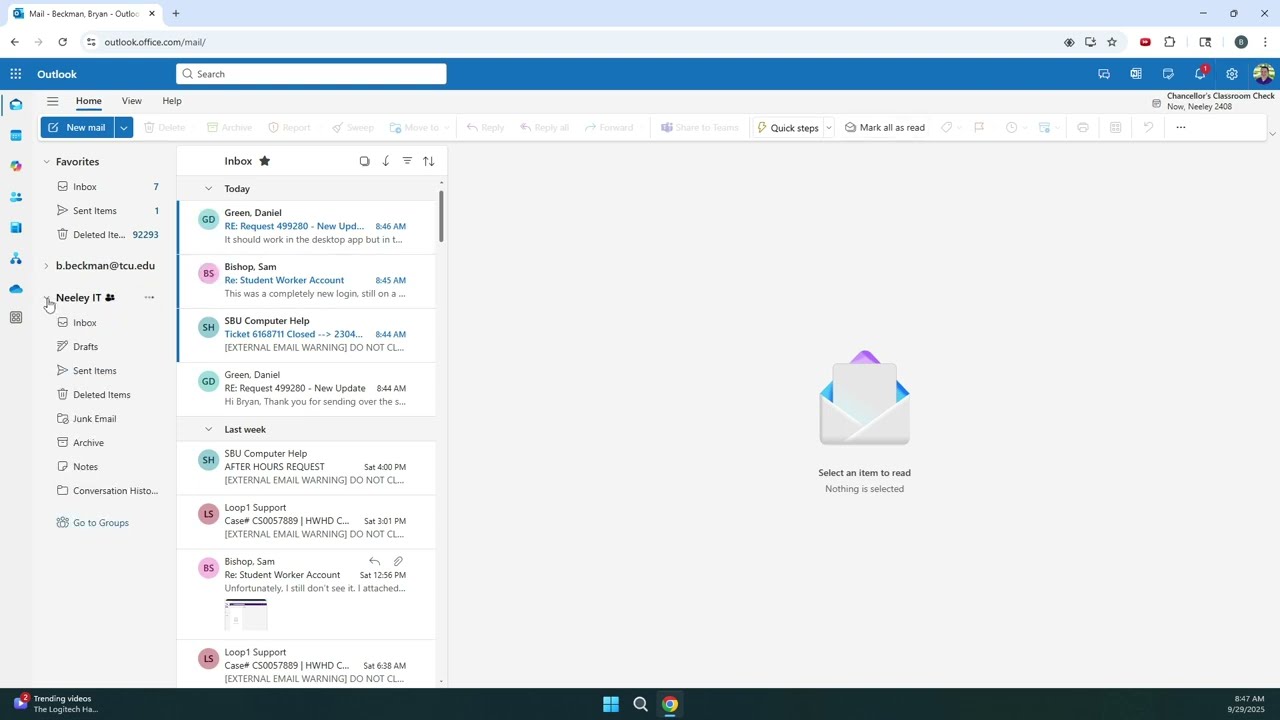Select the Conversation History folder
Image resolution: width=1280 pixels, height=720 pixels.
(107, 491)
